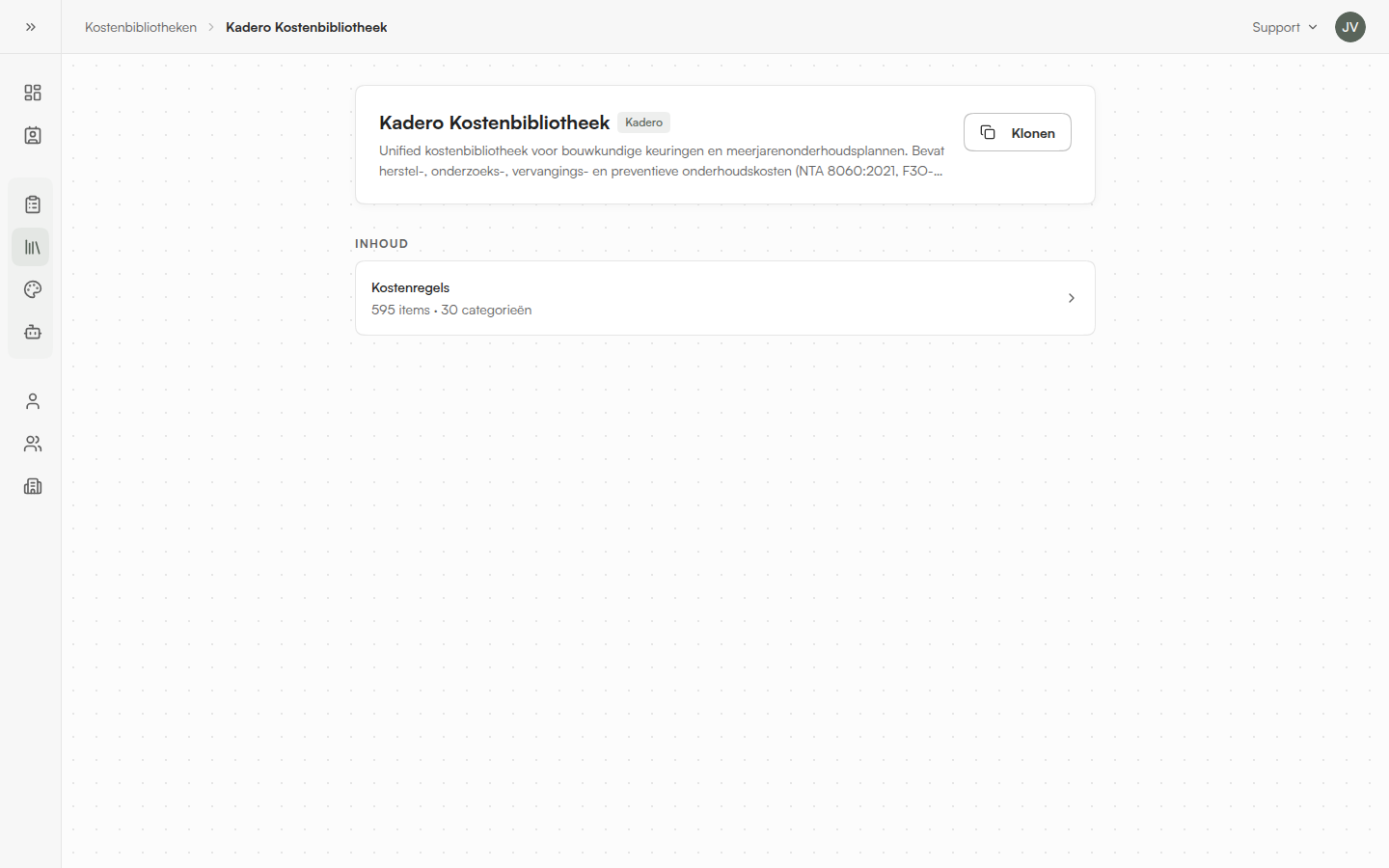This screenshot has height=868, width=1389.
Task: Click the library description text
Action: pyautogui.click(x=662, y=161)
